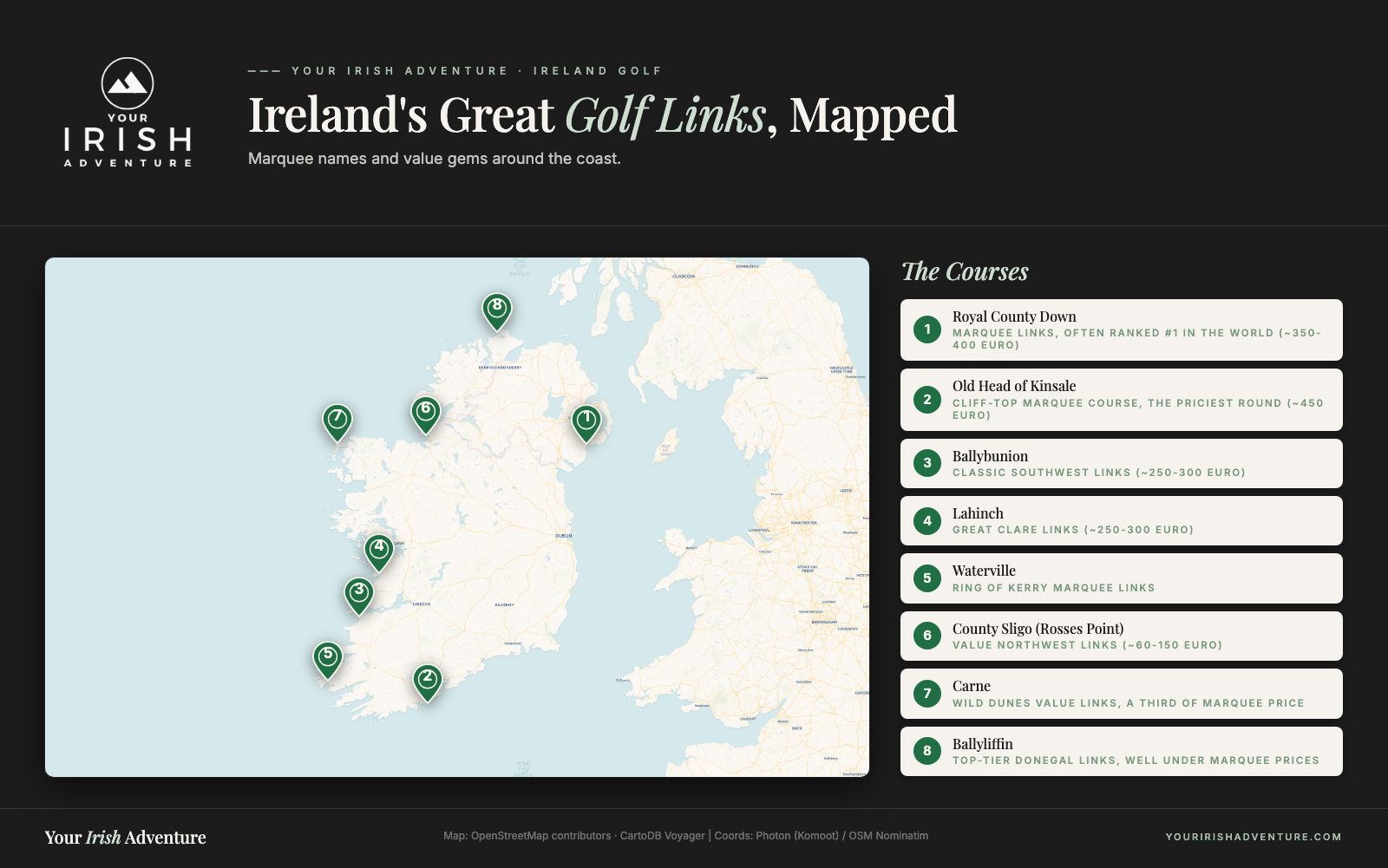Screen dimensions: 1388x868
Task: Click 'Ring of Kerry Marquee Links' text
Action: (x=1054, y=588)
